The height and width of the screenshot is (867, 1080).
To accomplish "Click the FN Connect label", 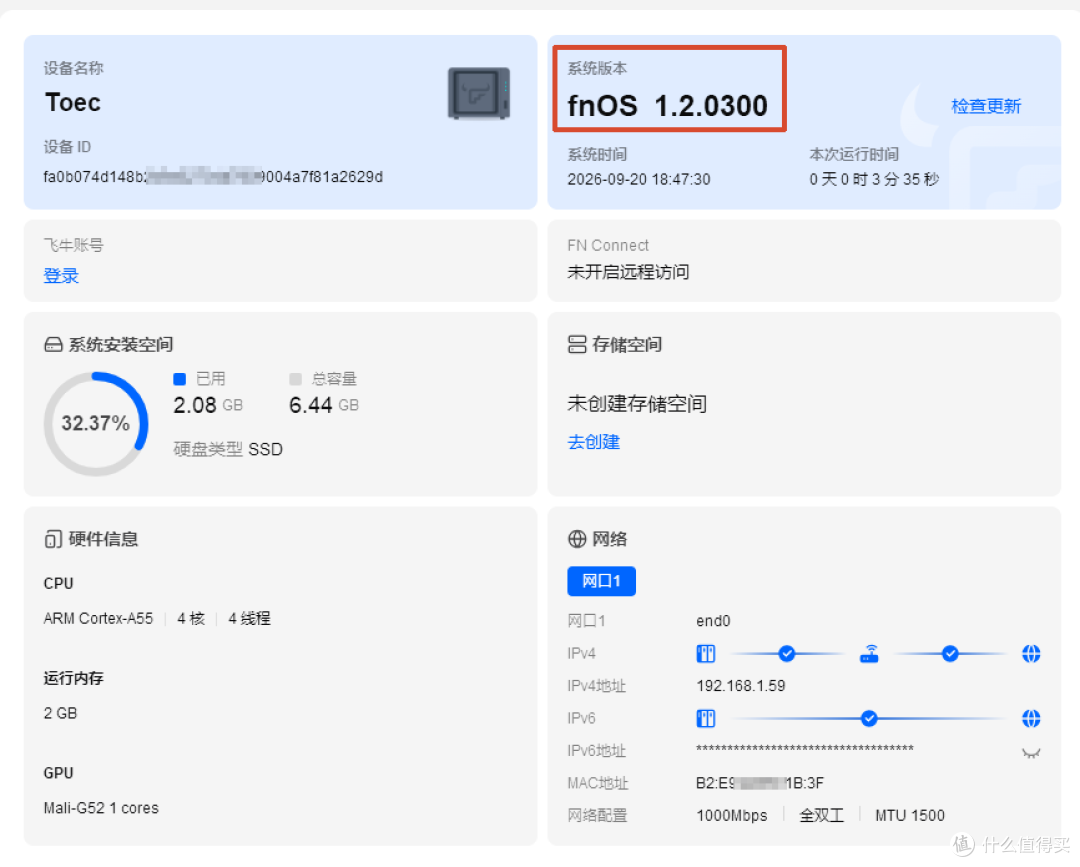I will 608,246.
